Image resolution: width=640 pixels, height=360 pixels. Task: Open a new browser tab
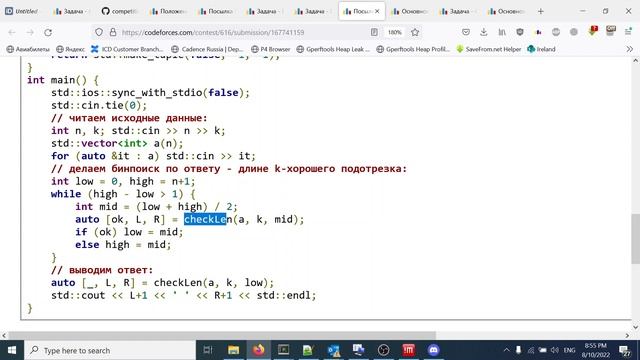tap(541, 11)
